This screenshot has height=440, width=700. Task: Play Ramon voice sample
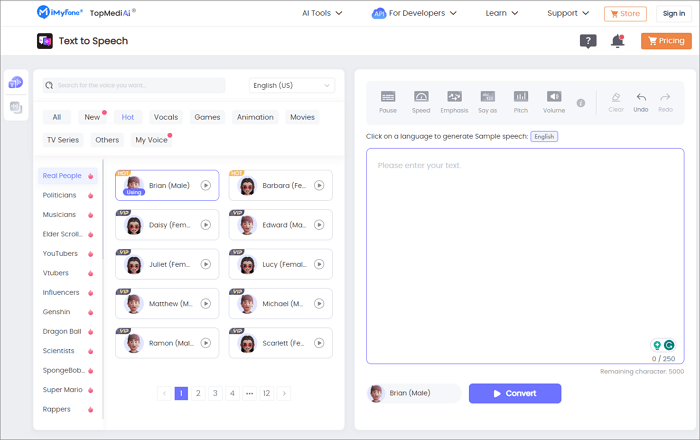[205, 343]
